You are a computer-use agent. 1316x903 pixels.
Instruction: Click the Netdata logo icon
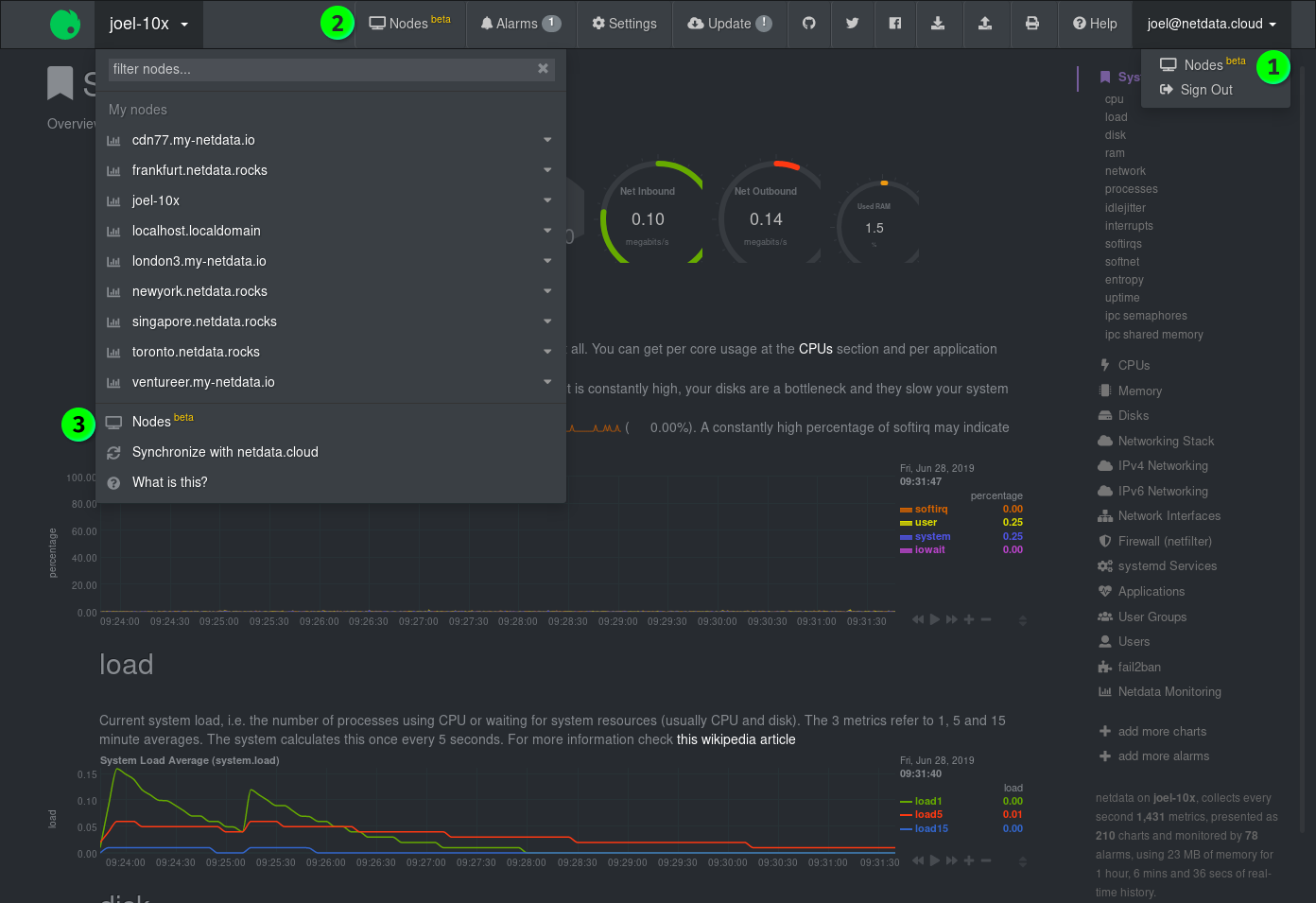64,24
